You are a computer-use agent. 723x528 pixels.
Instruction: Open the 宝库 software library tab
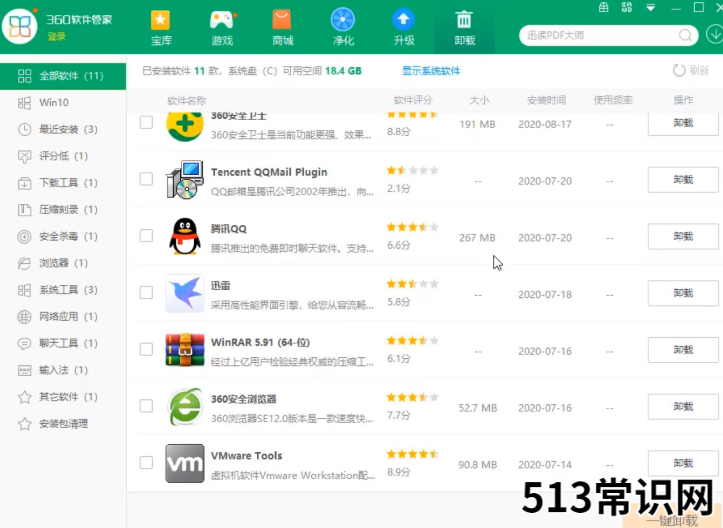[161, 28]
